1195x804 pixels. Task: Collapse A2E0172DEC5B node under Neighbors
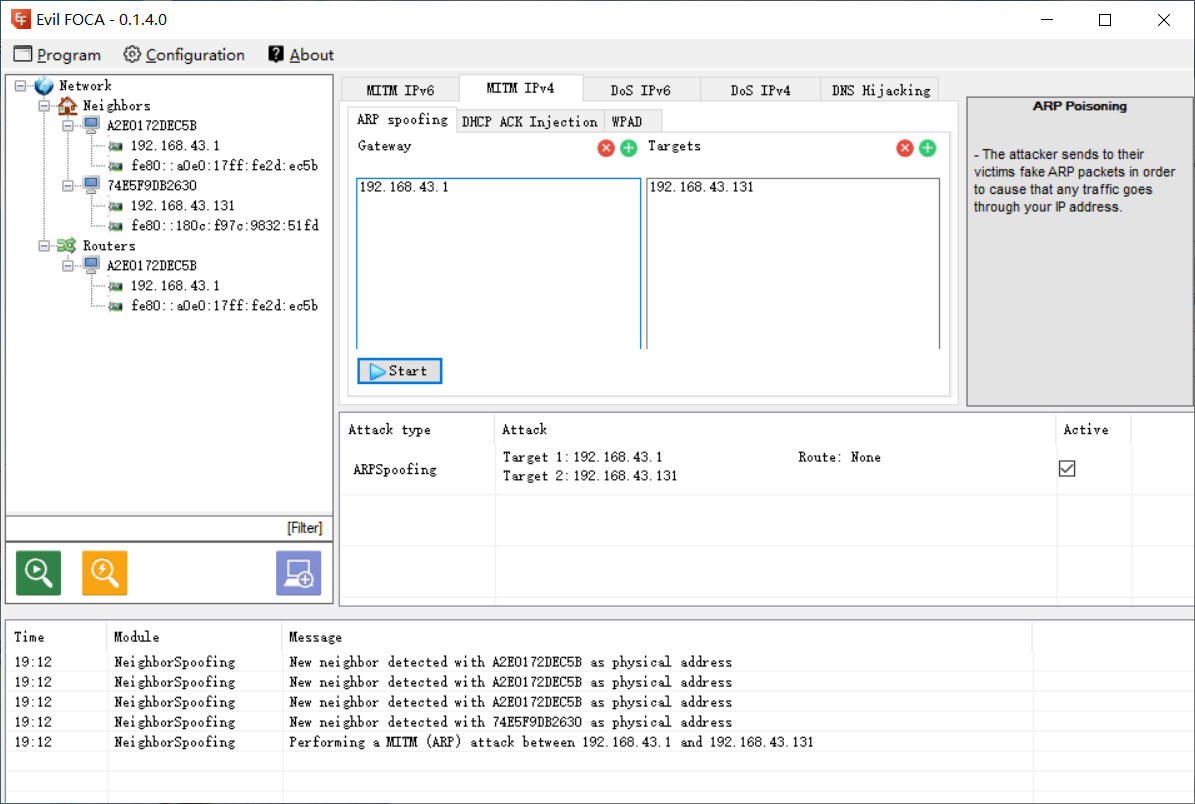tap(68, 125)
